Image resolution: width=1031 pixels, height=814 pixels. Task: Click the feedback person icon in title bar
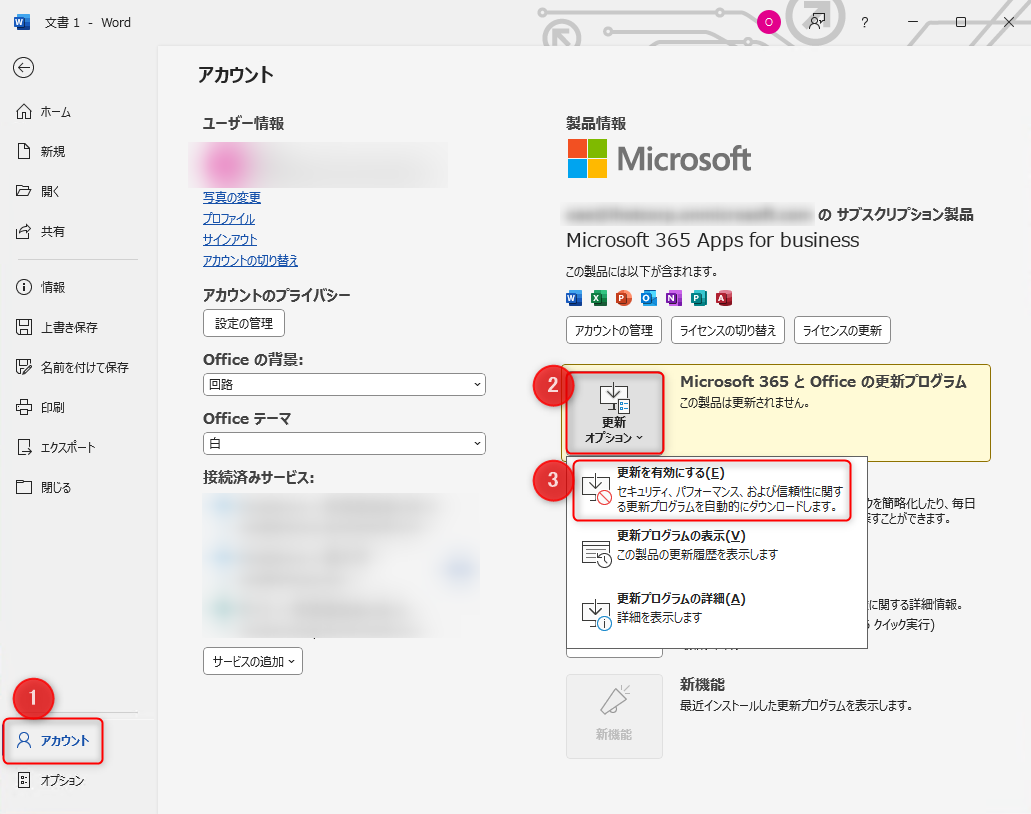point(817,22)
